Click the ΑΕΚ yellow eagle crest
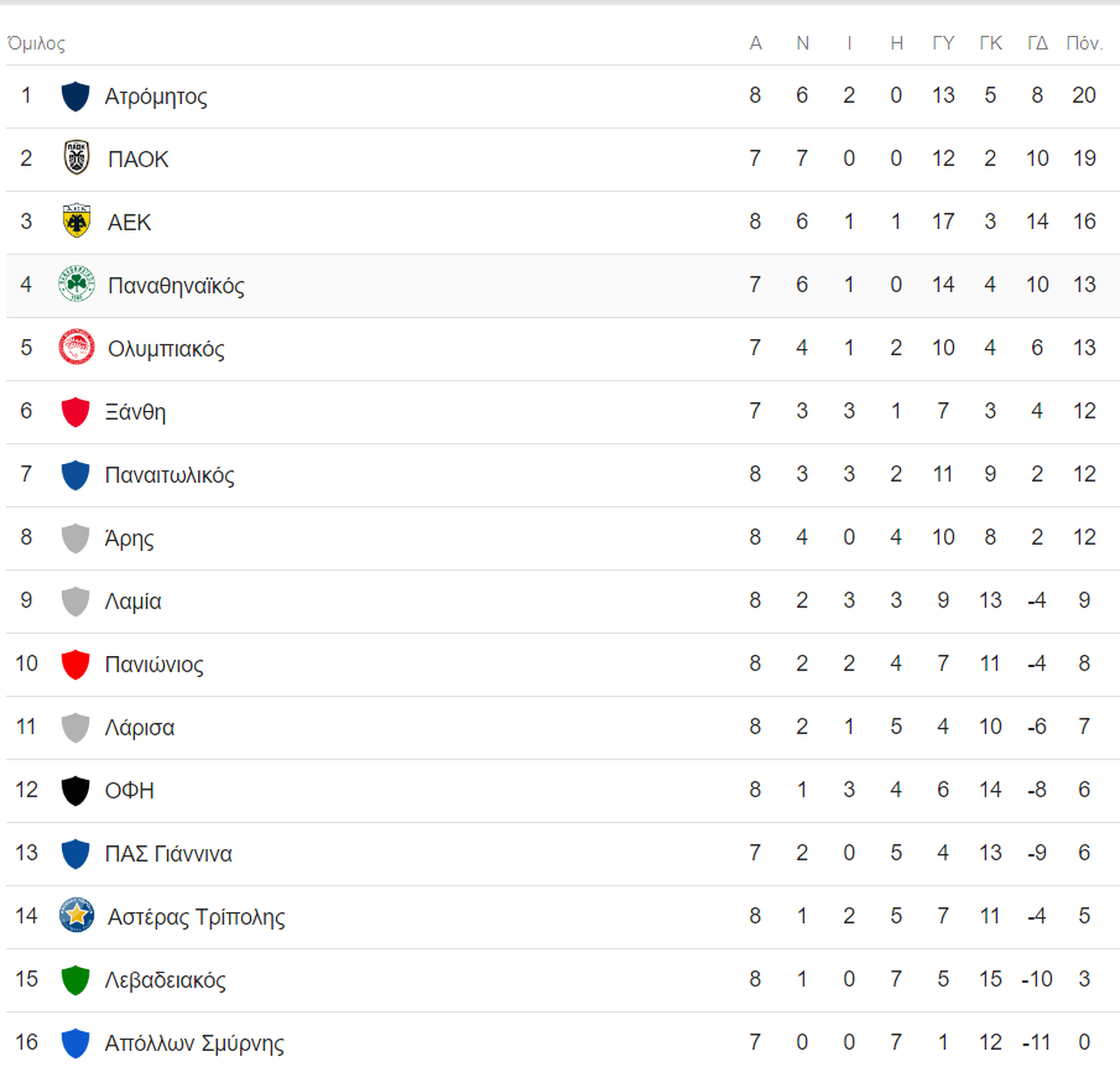 point(76,221)
